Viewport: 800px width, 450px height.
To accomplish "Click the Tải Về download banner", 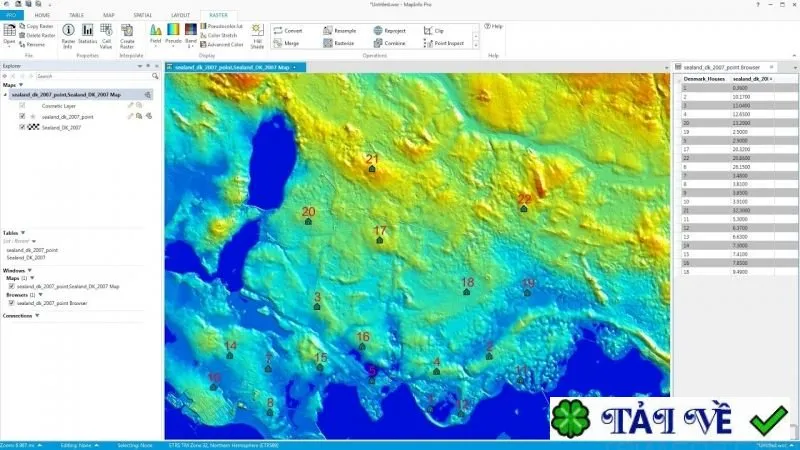I will [x=670, y=419].
